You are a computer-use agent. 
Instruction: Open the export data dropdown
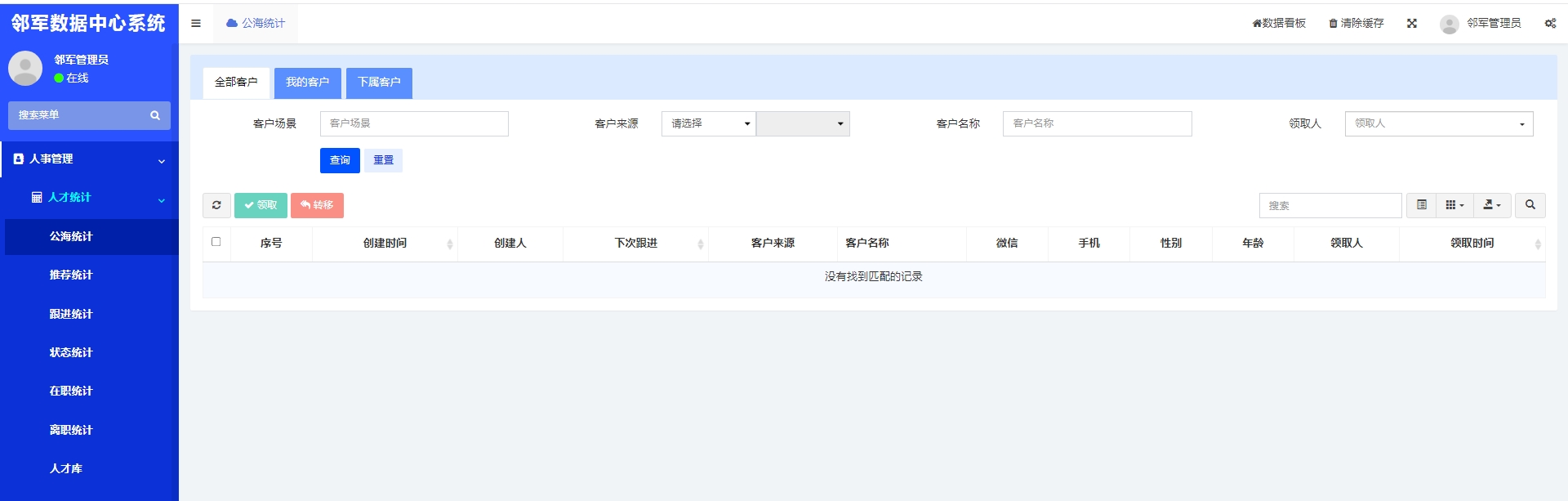point(1492,205)
